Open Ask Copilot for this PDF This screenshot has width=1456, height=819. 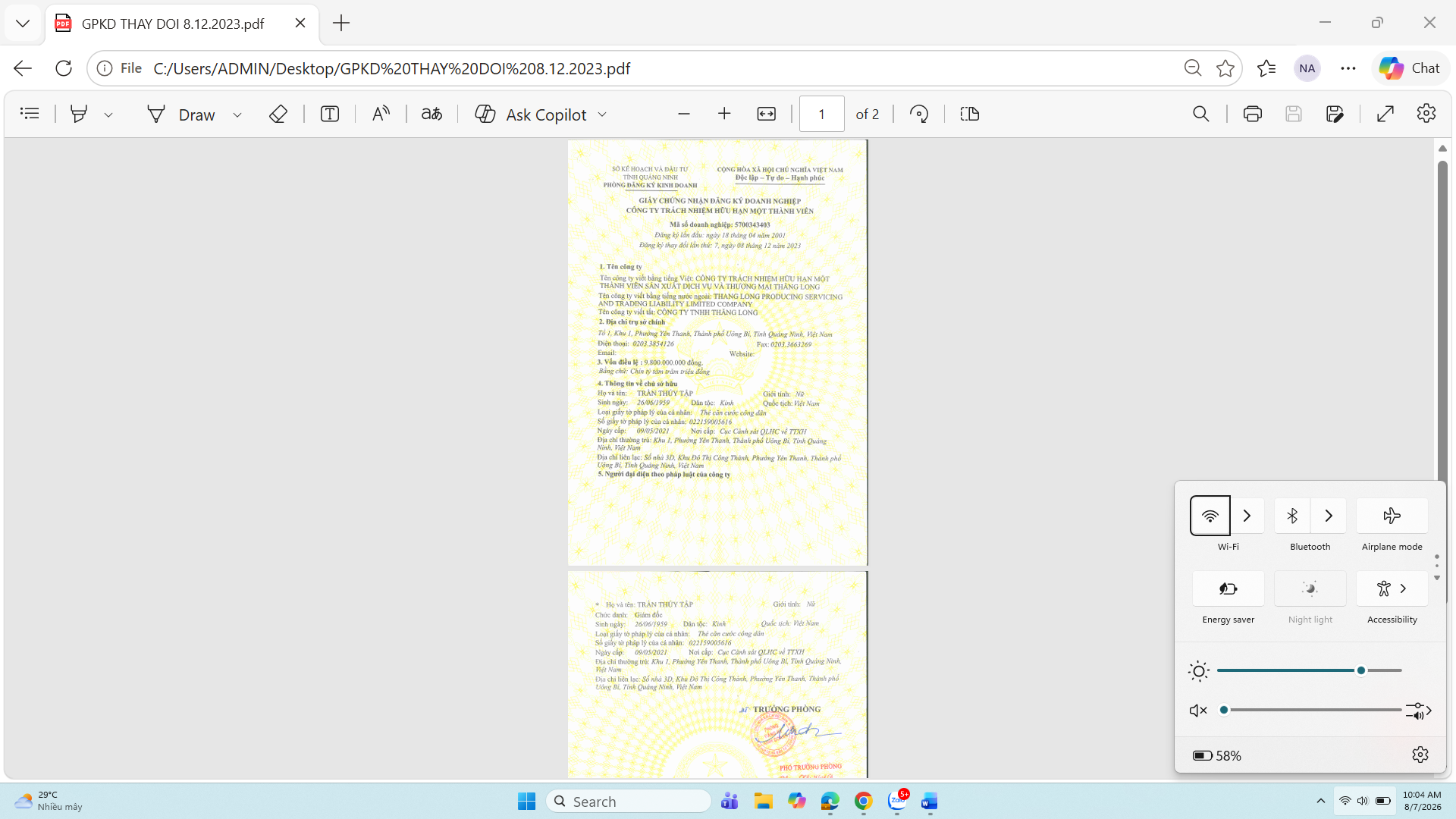(x=531, y=115)
